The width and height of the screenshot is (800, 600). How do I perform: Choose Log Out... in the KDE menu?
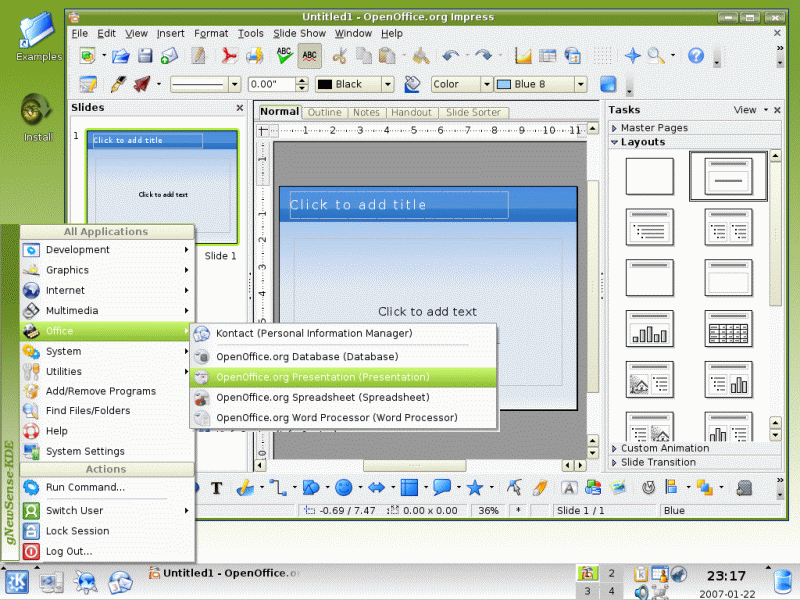tap(107, 552)
